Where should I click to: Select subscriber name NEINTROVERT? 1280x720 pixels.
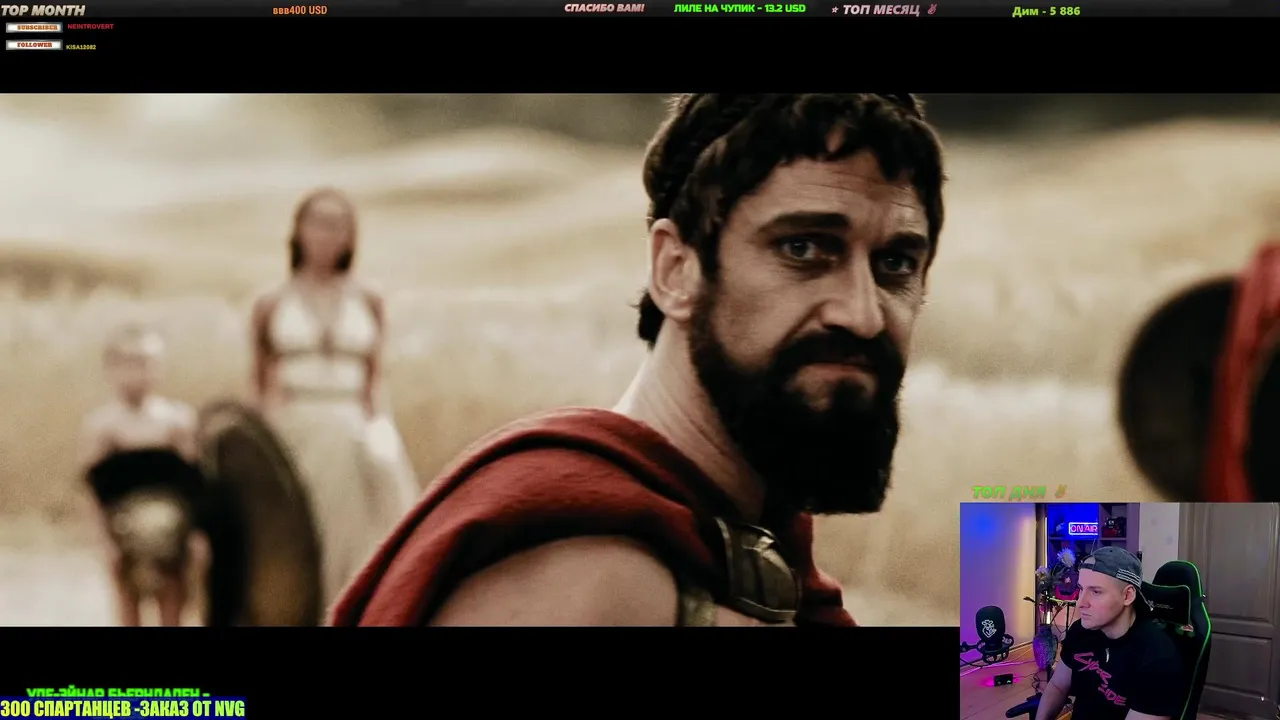90,27
